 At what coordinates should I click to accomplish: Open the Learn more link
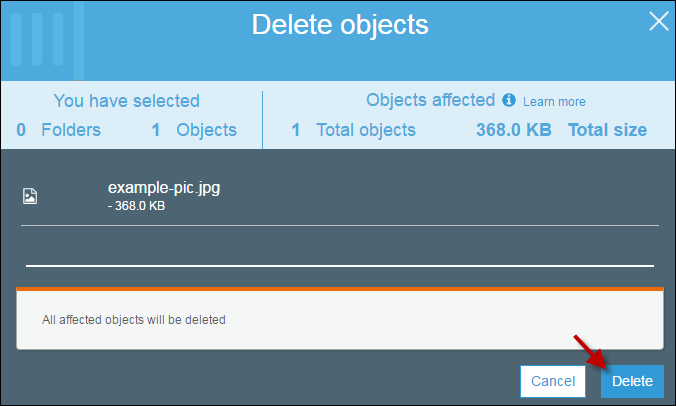(x=554, y=102)
